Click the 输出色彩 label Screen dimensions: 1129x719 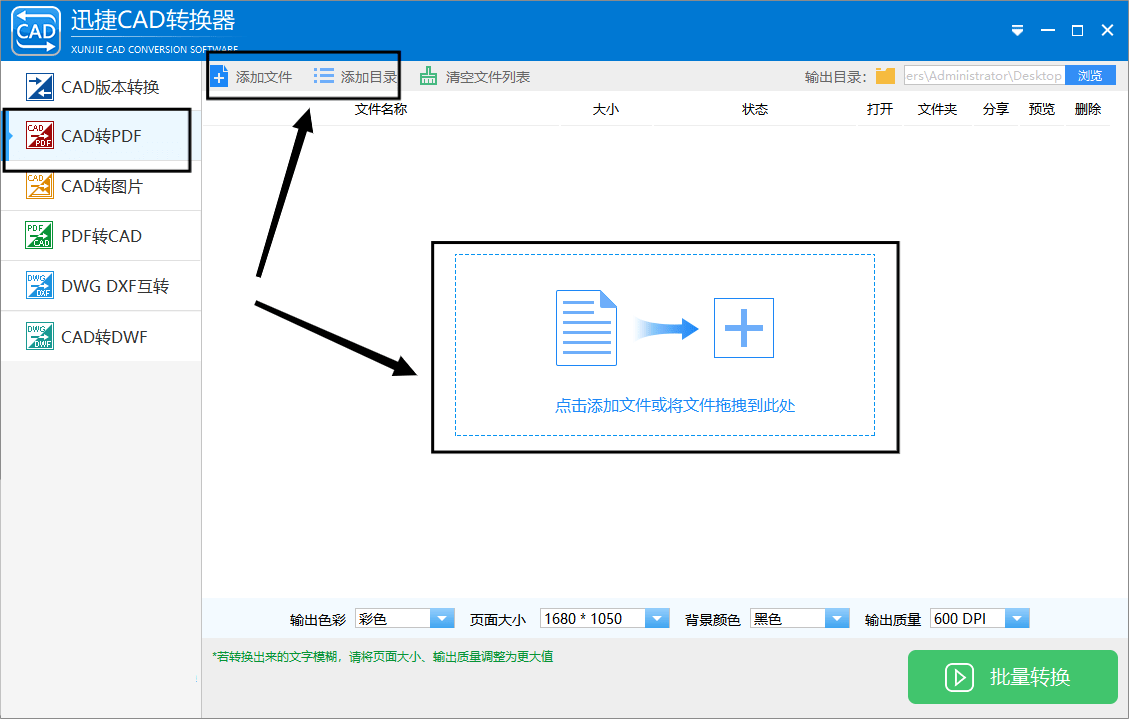(318, 620)
